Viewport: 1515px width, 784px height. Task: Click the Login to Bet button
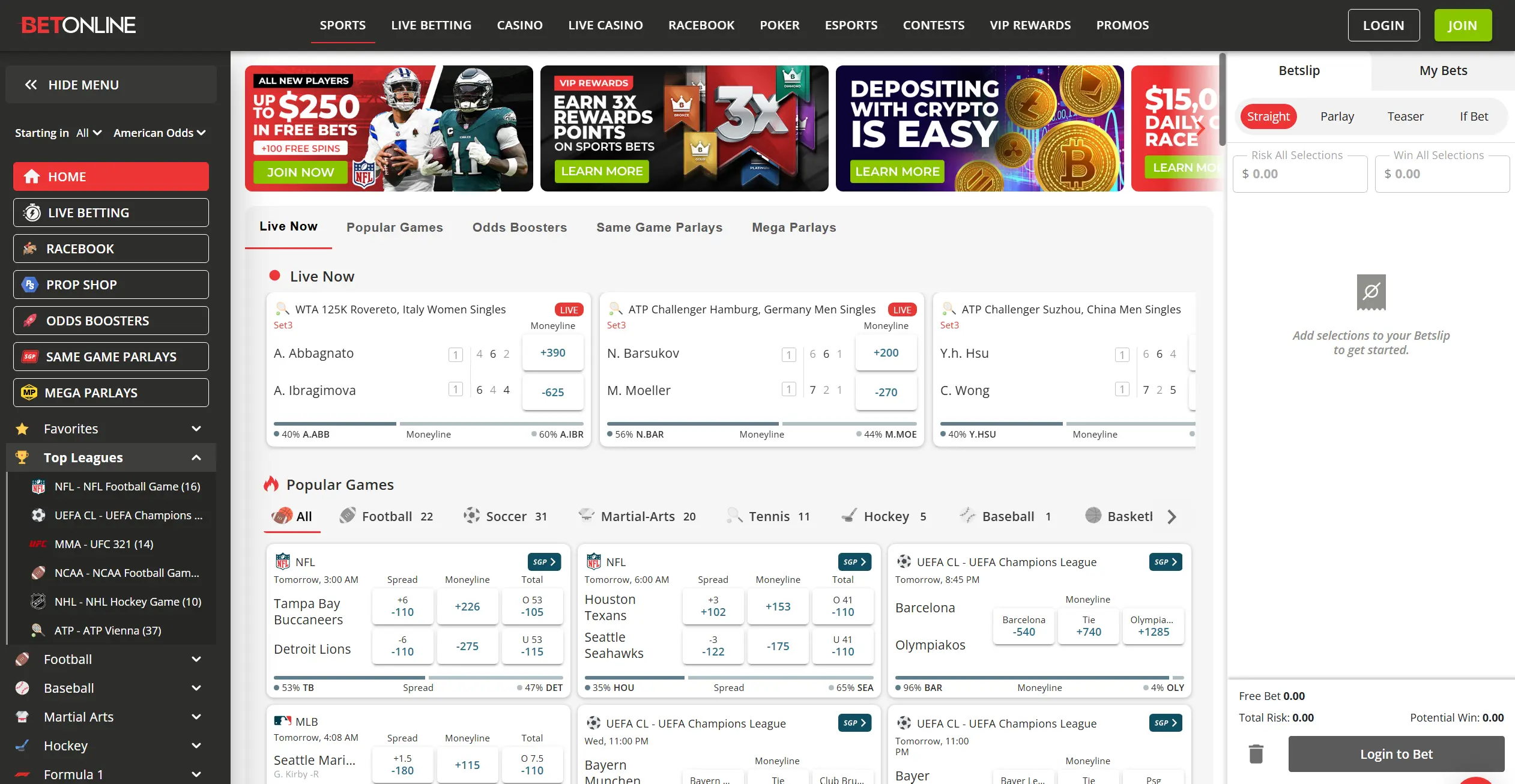pos(1396,754)
